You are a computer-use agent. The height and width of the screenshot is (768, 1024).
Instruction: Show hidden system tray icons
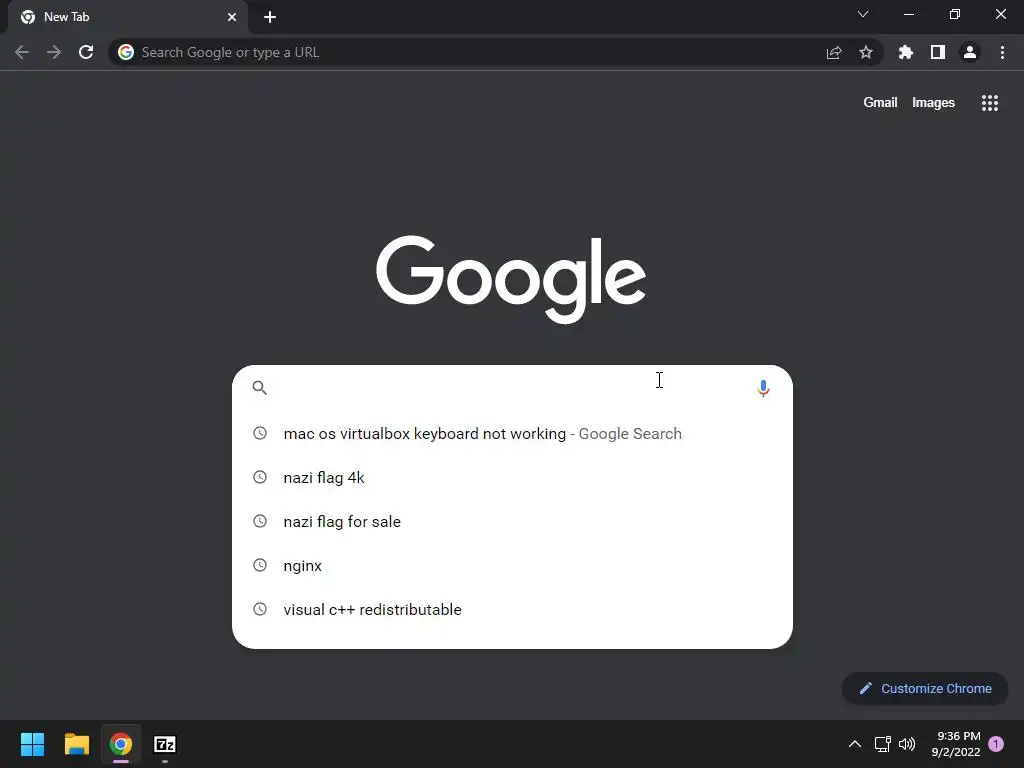pyautogui.click(x=854, y=744)
